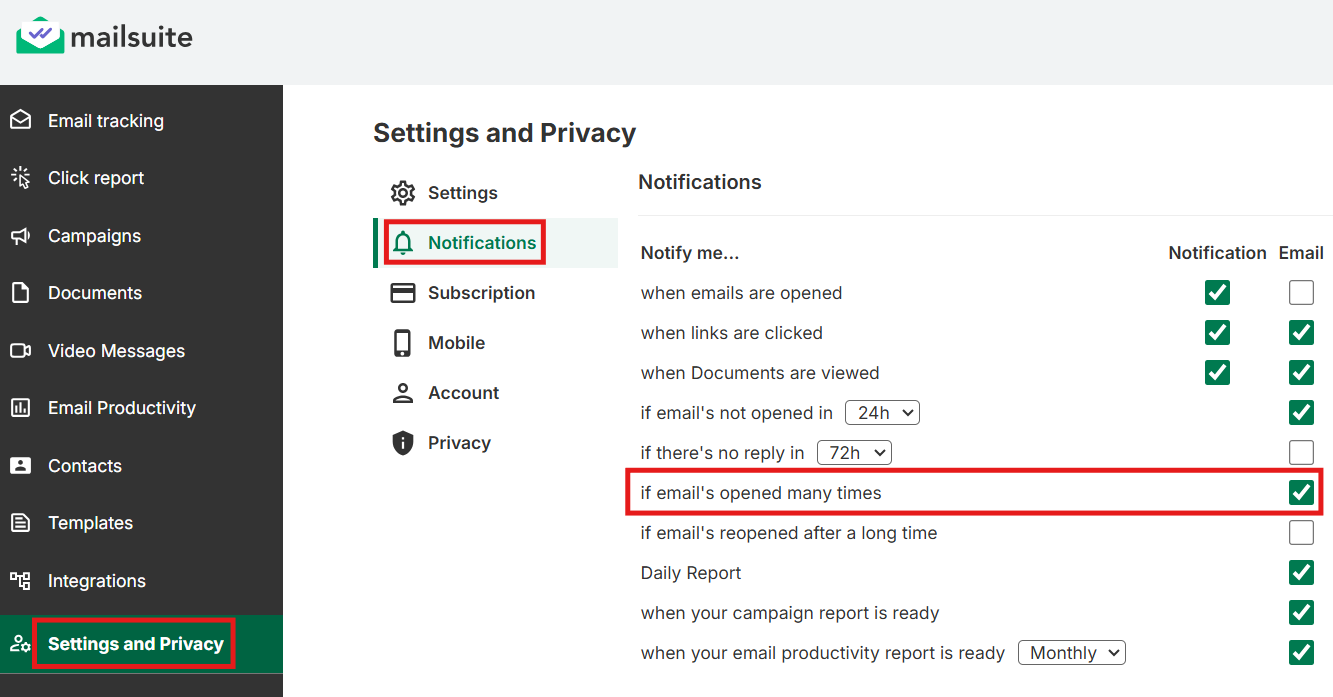Open the Settings tab

coord(462,193)
